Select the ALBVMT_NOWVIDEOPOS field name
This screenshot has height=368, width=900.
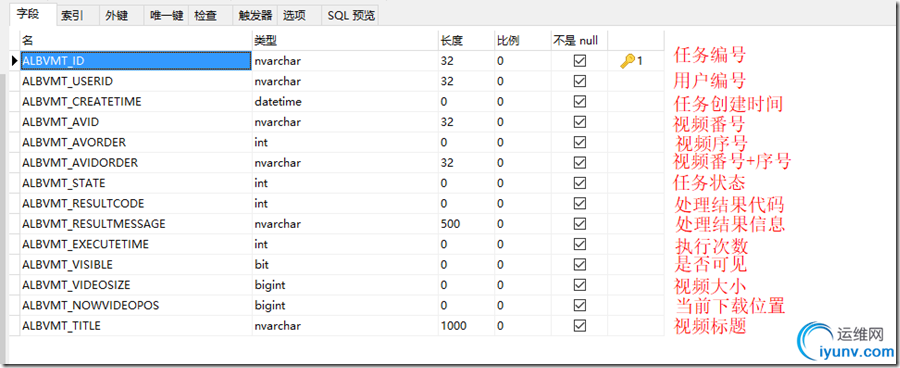pos(90,305)
